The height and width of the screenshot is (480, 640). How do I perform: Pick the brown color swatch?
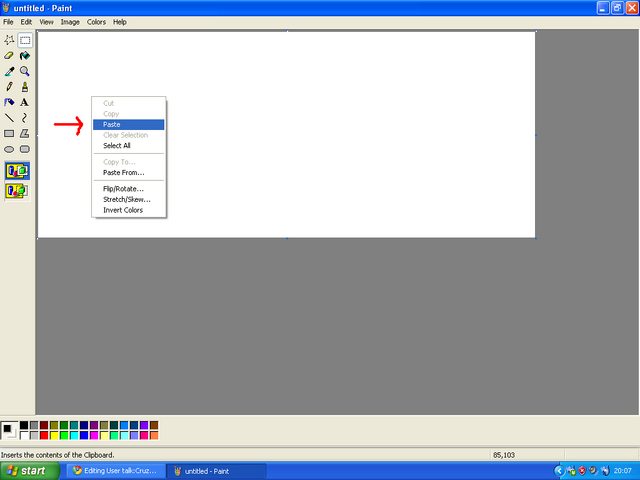pos(154,426)
